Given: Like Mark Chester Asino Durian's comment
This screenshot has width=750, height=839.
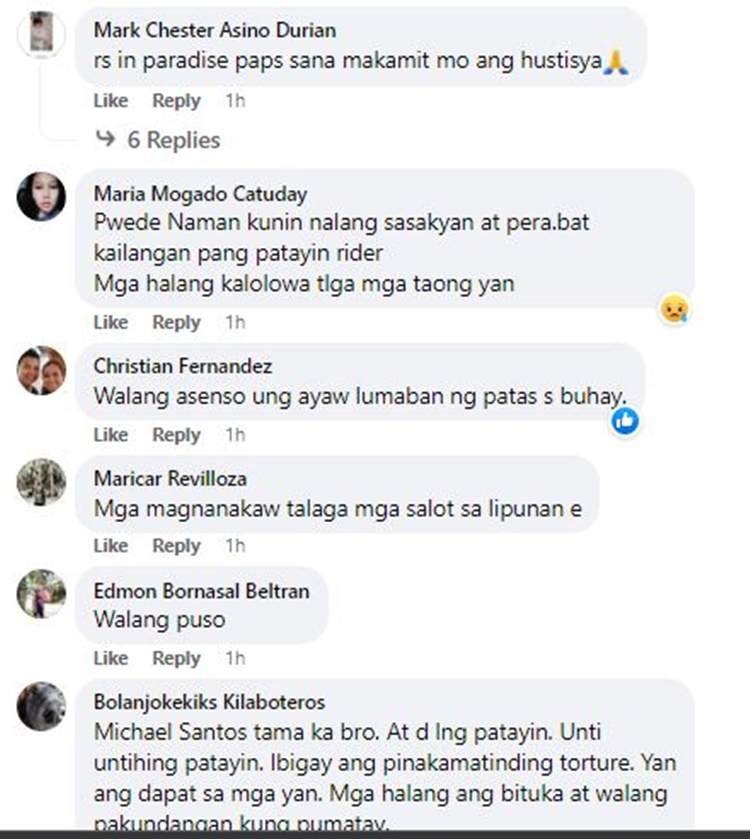Looking at the screenshot, I should tap(111, 101).
